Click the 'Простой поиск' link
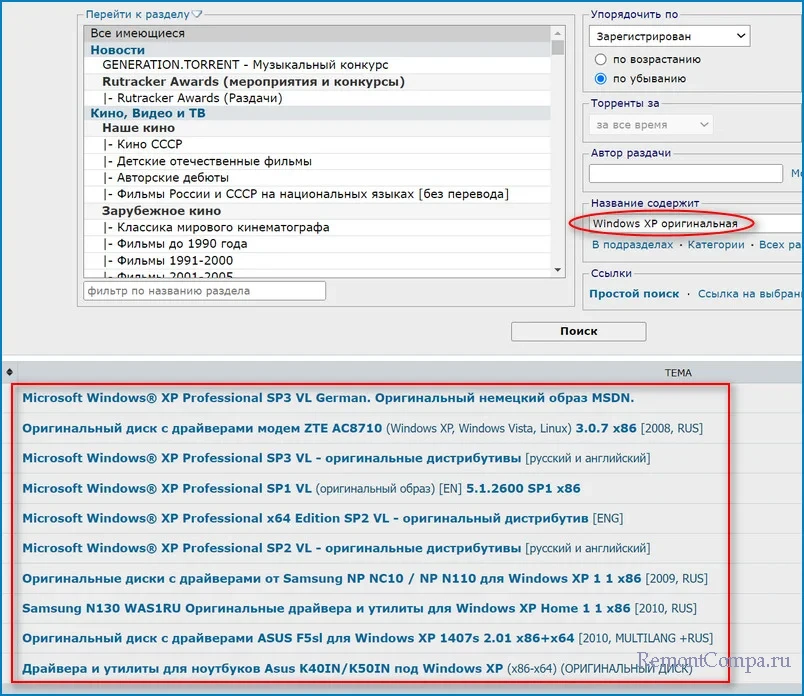The height and width of the screenshot is (696, 804). (634, 294)
